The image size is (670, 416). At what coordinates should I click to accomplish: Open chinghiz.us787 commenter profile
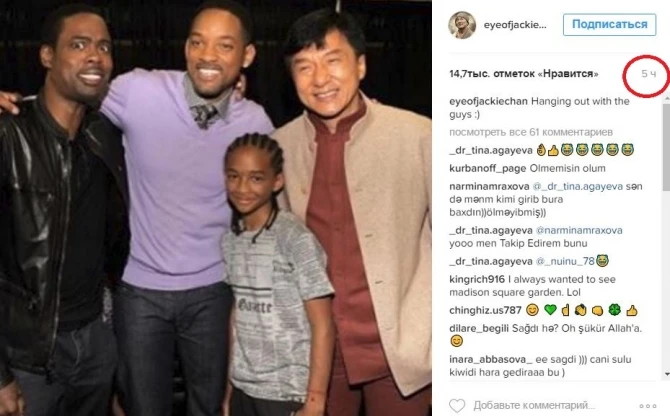click(x=485, y=310)
